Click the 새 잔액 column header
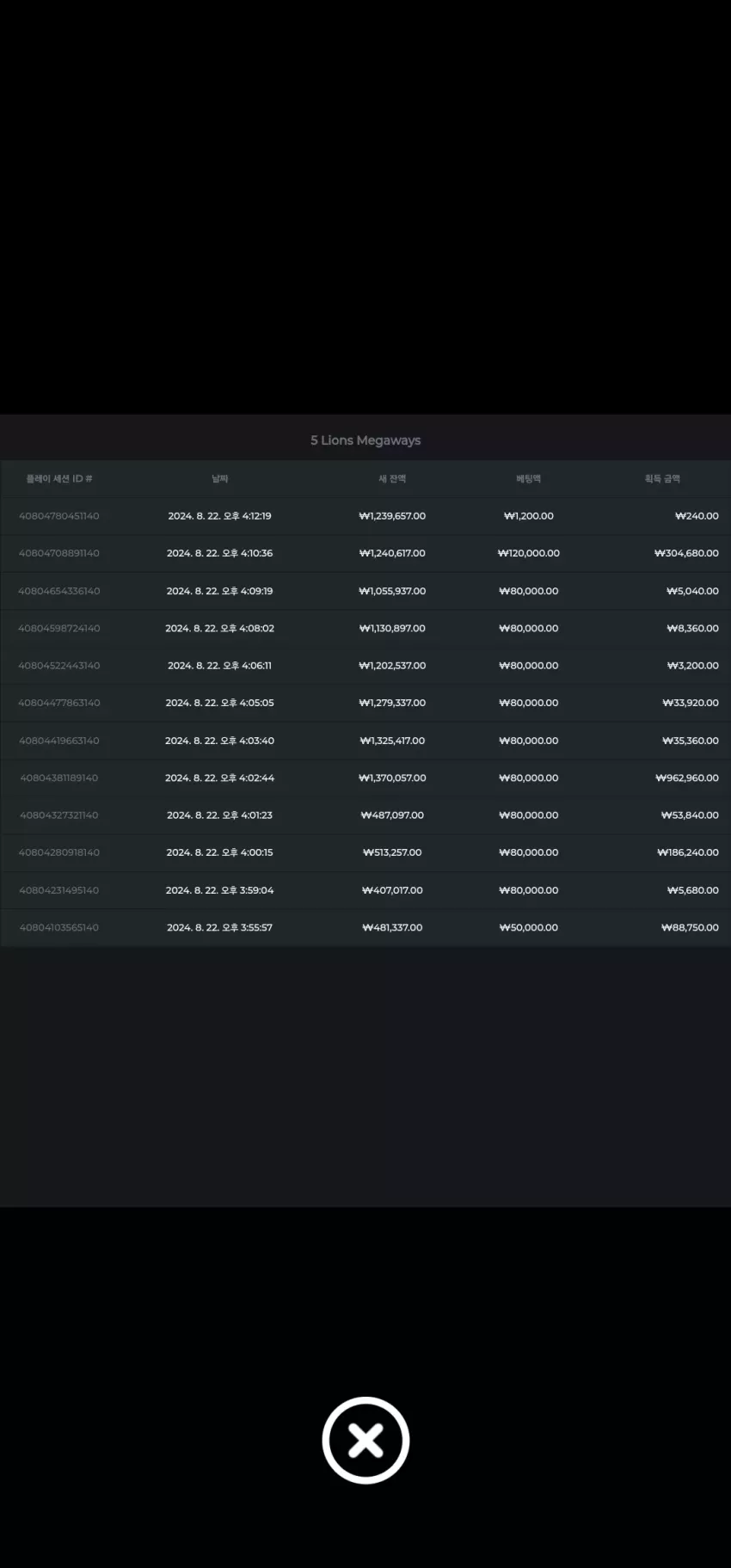731x1568 pixels. (x=392, y=479)
